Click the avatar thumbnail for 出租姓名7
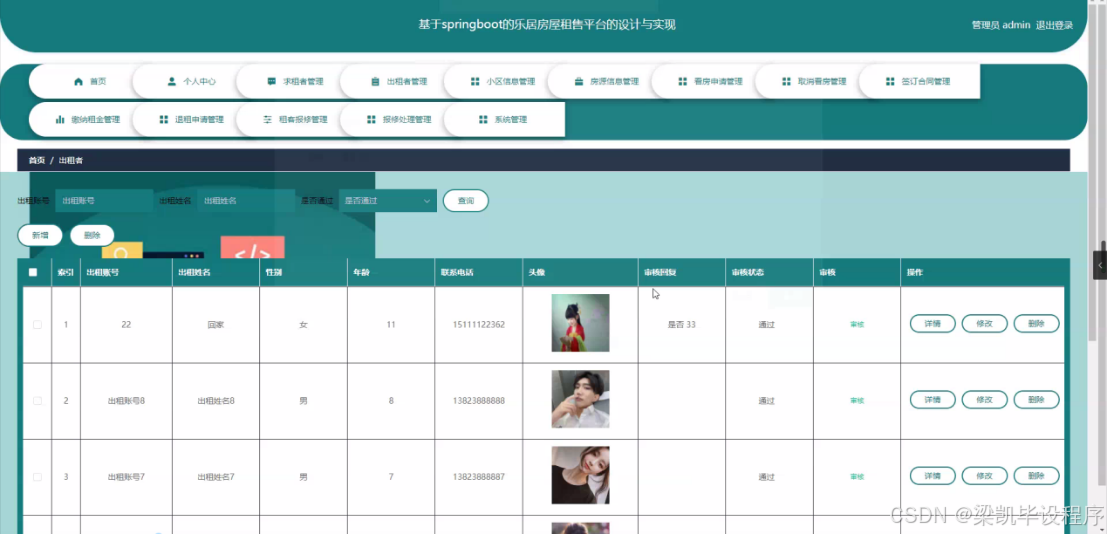 click(580, 476)
